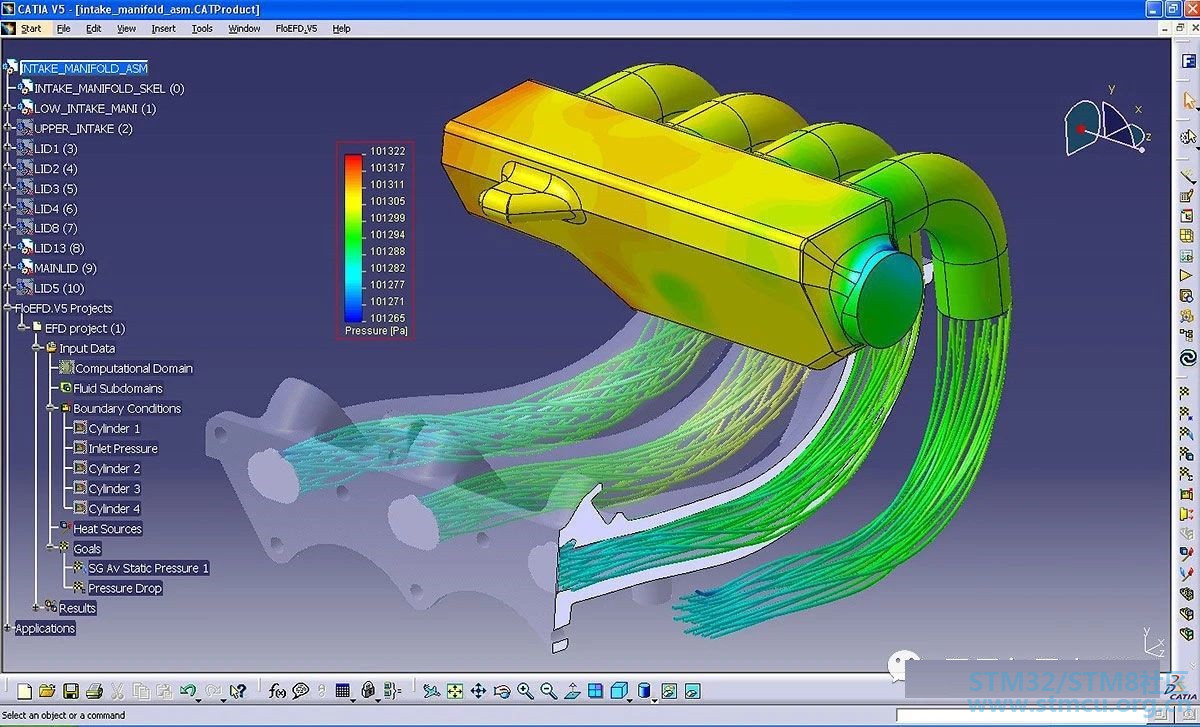Expand the Results tree node
Viewport: 1200px width, 727px height.
pyautogui.click(x=36, y=608)
